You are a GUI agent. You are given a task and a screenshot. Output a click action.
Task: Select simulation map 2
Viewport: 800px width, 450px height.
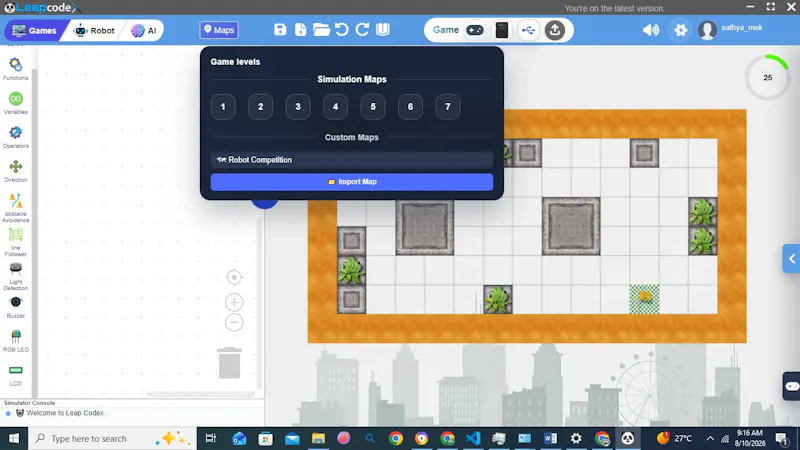[x=260, y=107]
